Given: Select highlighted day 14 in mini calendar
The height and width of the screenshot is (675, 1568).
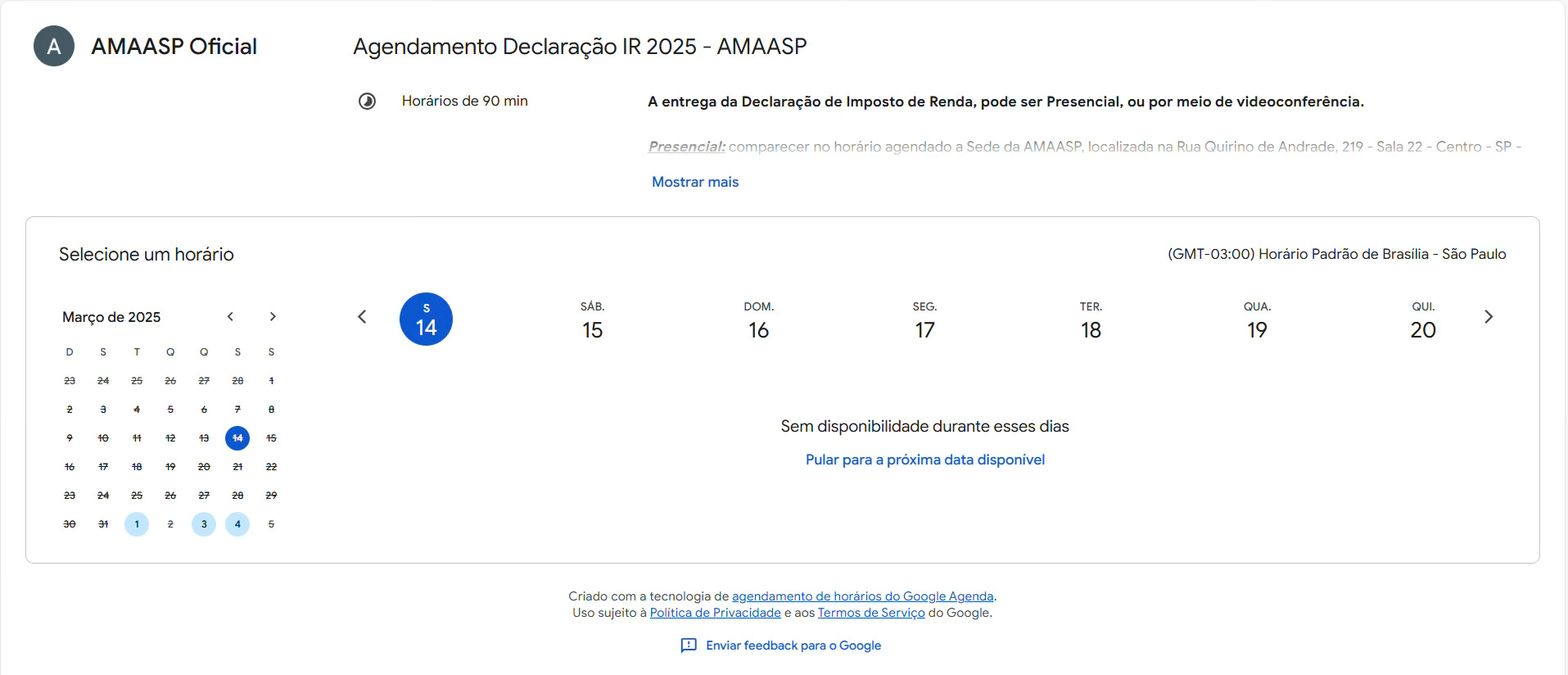Looking at the screenshot, I should (237, 438).
